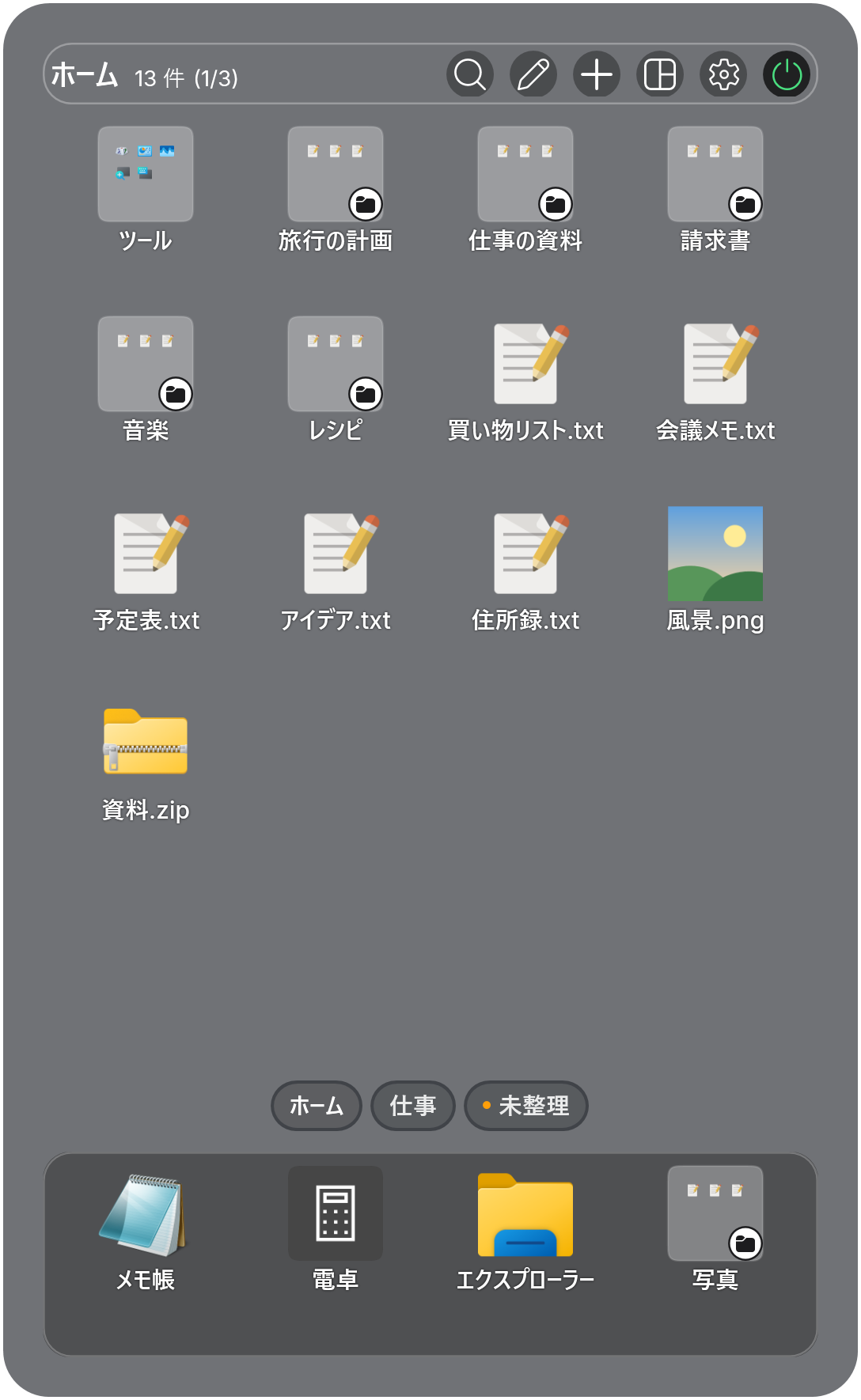This screenshot has height=1400, width=861.
Task: Open the 請求書 folder
Action: click(x=715, y=174)
